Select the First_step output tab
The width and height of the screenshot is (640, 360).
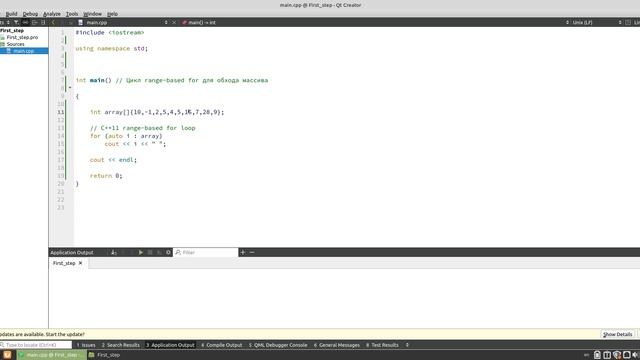click(x=64, y=263)
